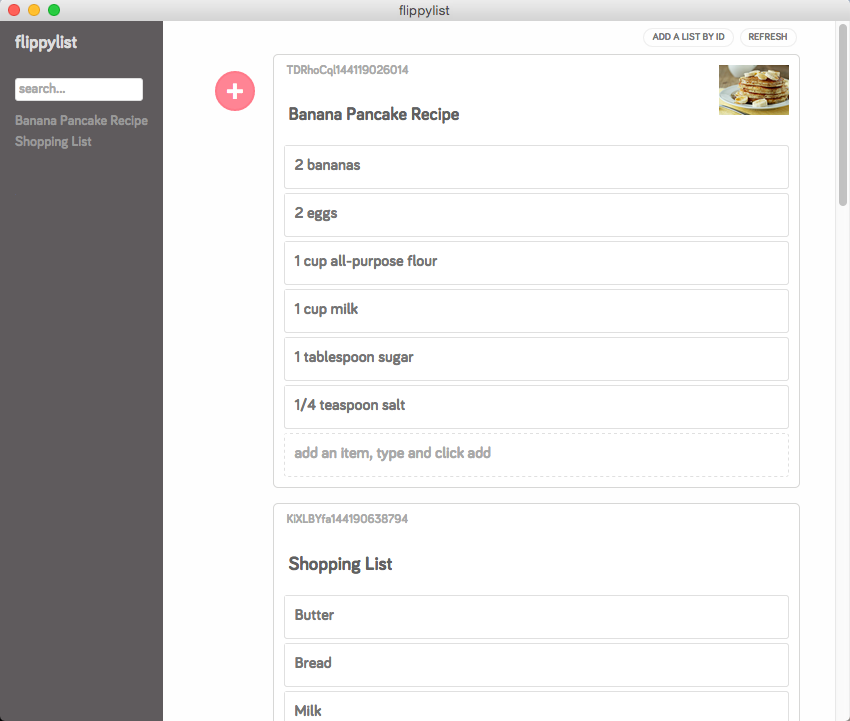
Task: Select the 2 bananas item
Action: point(536,166)
